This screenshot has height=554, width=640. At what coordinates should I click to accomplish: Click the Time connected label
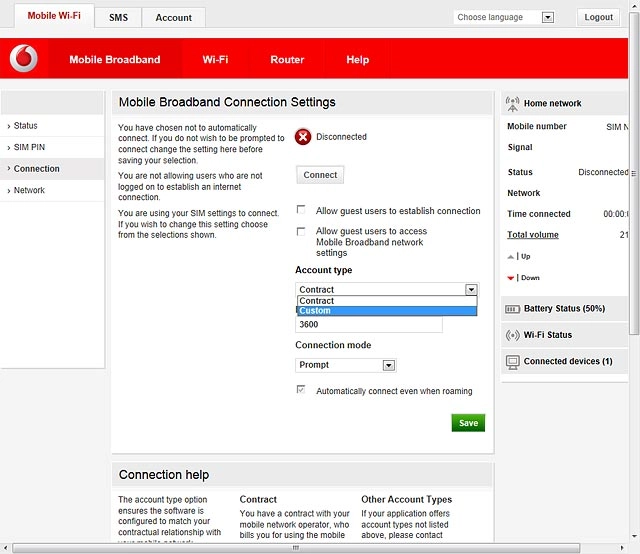pyautogui.click(x=538, y=214)
